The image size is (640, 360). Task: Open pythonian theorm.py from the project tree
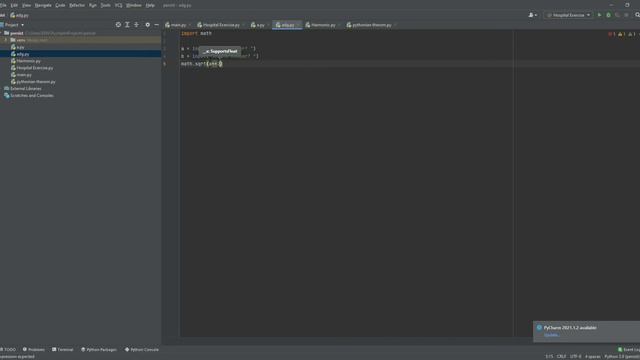tap(36, 82)
